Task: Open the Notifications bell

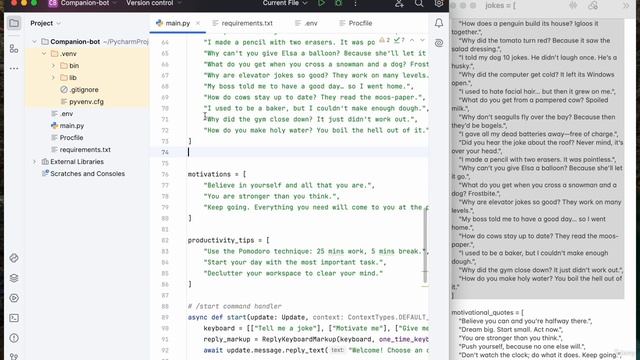Action: click(x=439, y=23)
